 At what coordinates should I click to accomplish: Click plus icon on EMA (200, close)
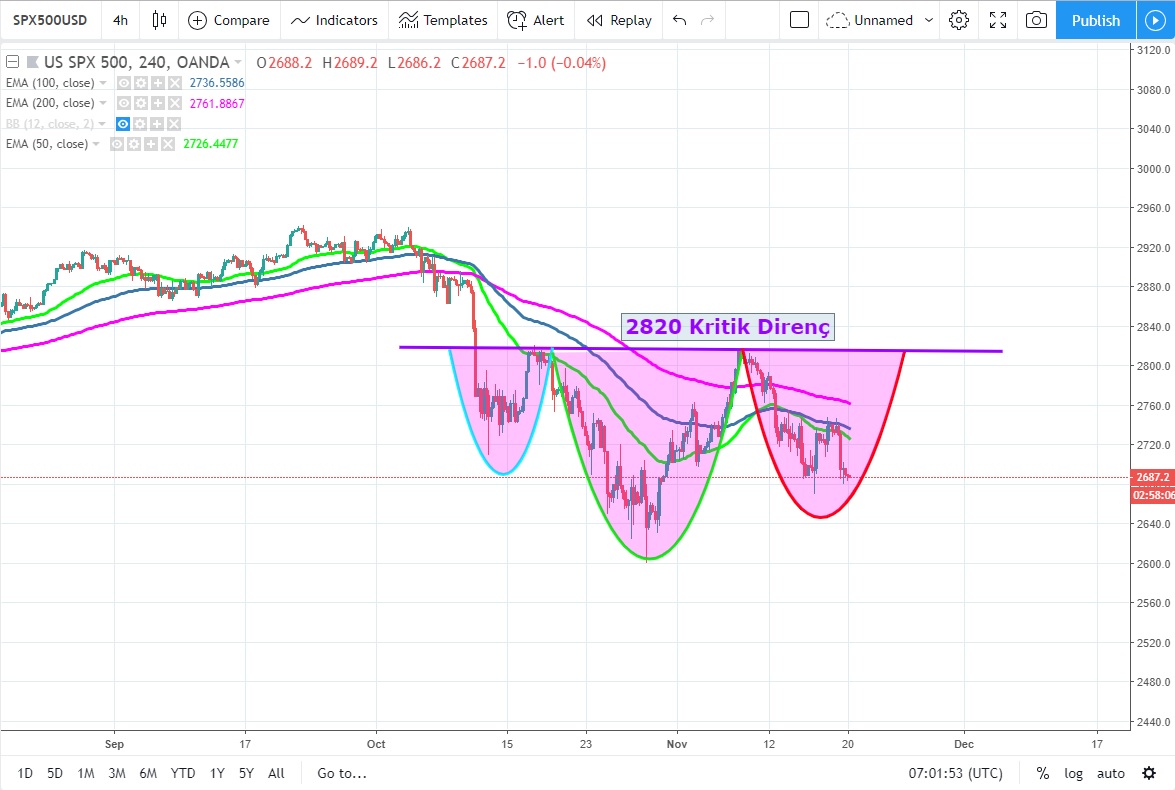pyautogui.click(x=157, y=103)
